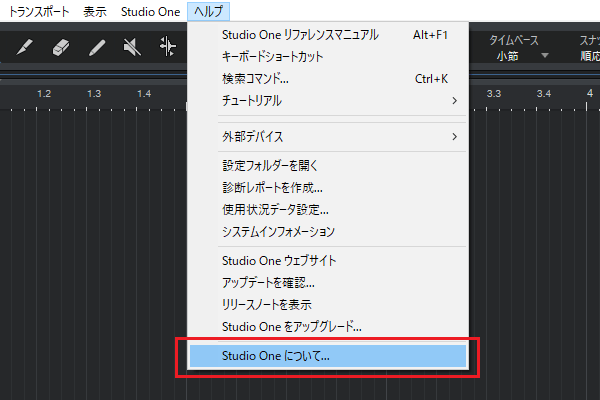Select the Split (knife) tool
This screenshot has height=400, width=600.
point(24,47)
